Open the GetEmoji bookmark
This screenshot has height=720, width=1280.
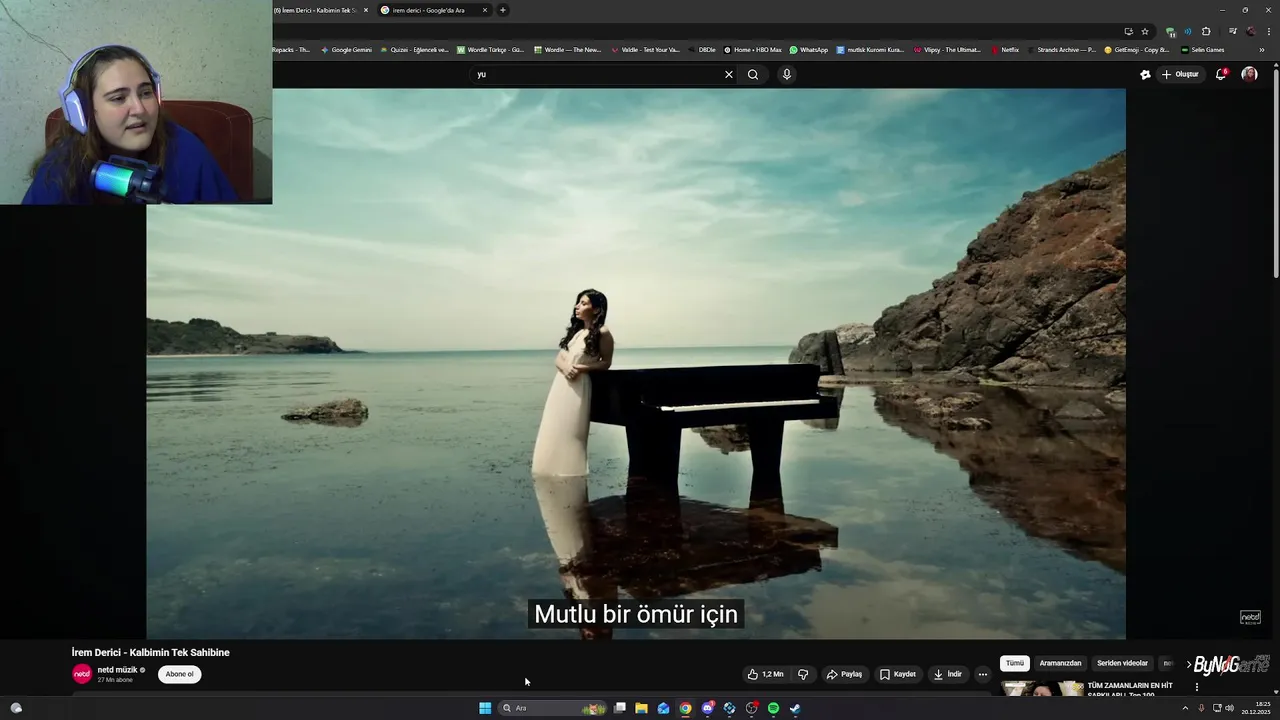click(1137, 50)
